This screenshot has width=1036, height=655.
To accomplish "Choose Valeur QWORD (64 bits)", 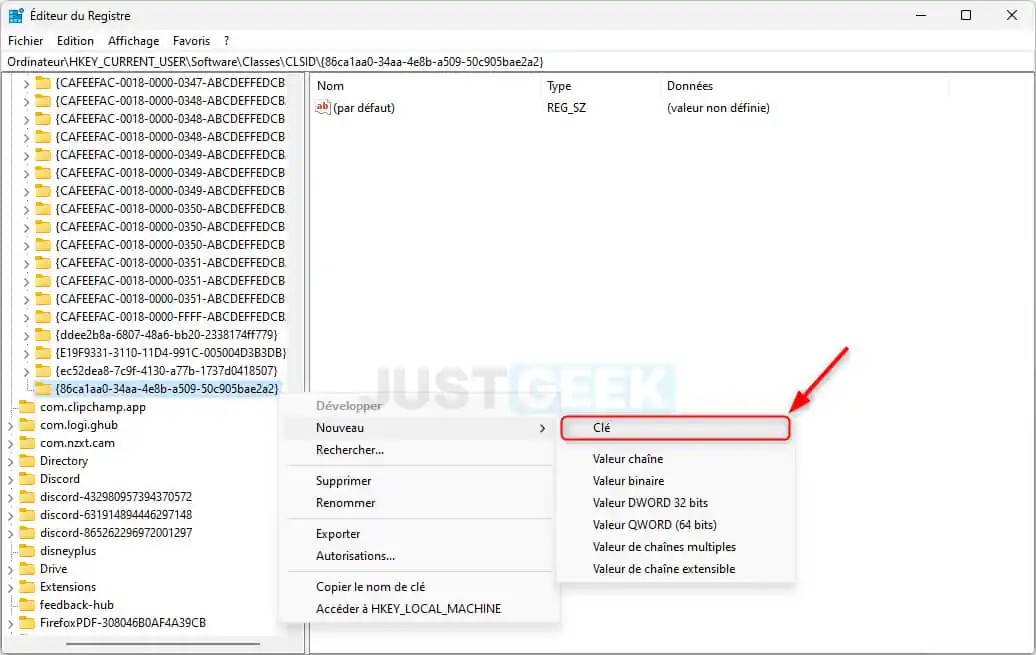I will click(675, 525).
